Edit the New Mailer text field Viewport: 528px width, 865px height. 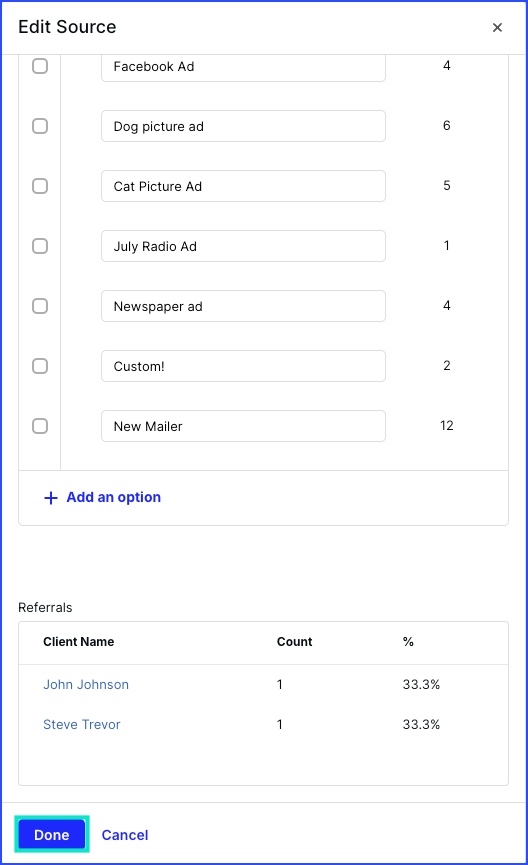click(243, 426)
